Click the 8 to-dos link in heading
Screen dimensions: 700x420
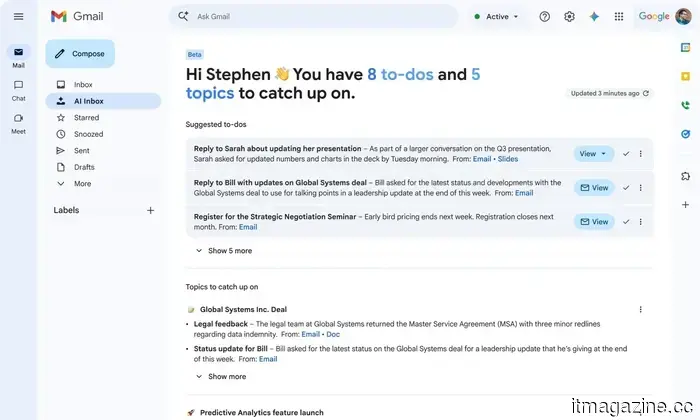pyautogui.click(x=400, y=75)
